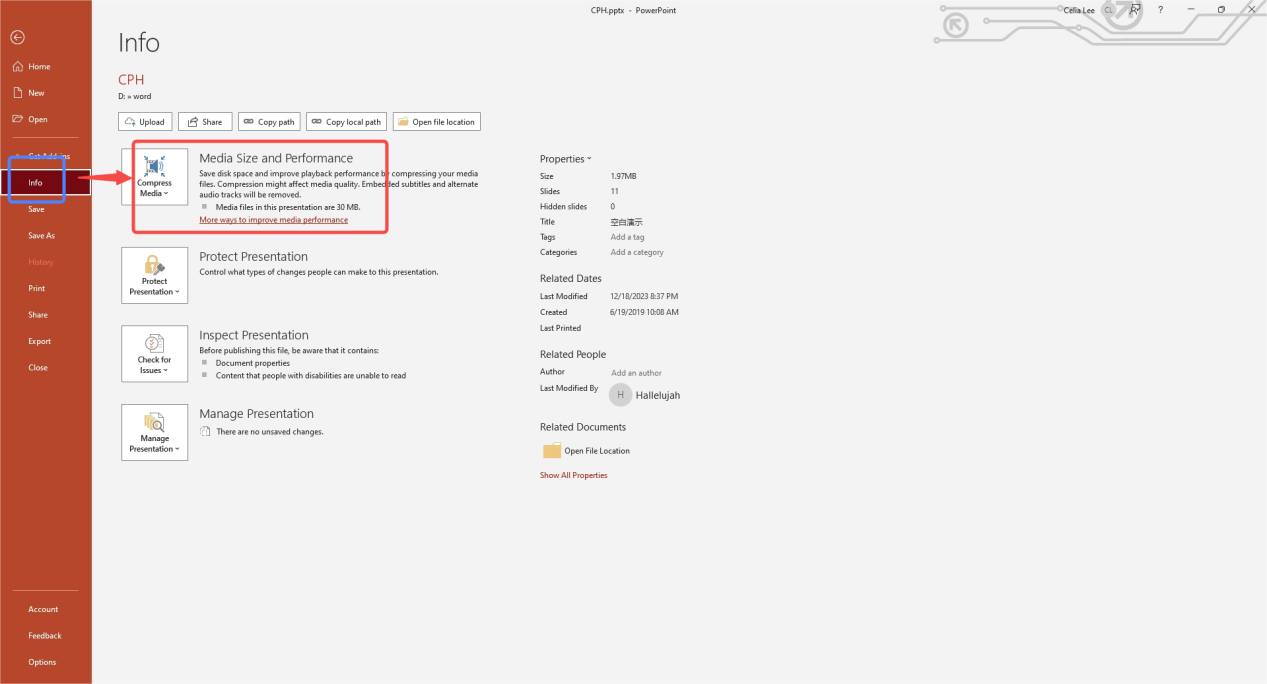Click the 'Add a tag' field
This screenshot has height=684, width=1267.
tap(627, 237)
